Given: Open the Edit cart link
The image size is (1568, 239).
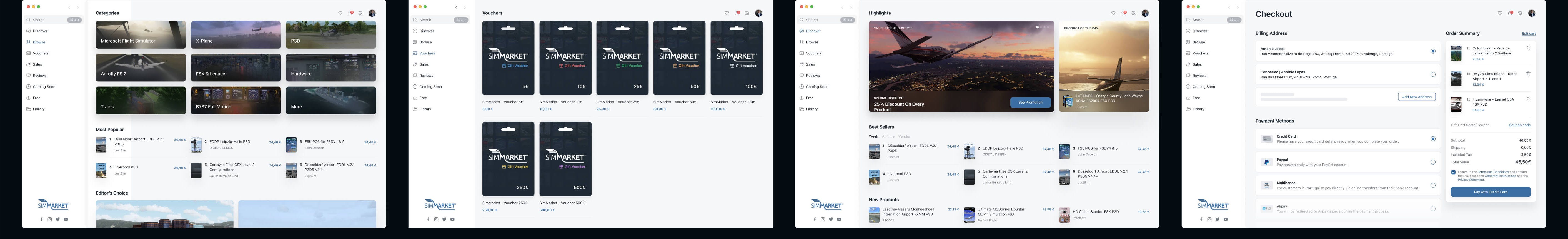Looking at the screenshot, I should click(x=1529, y=34).
